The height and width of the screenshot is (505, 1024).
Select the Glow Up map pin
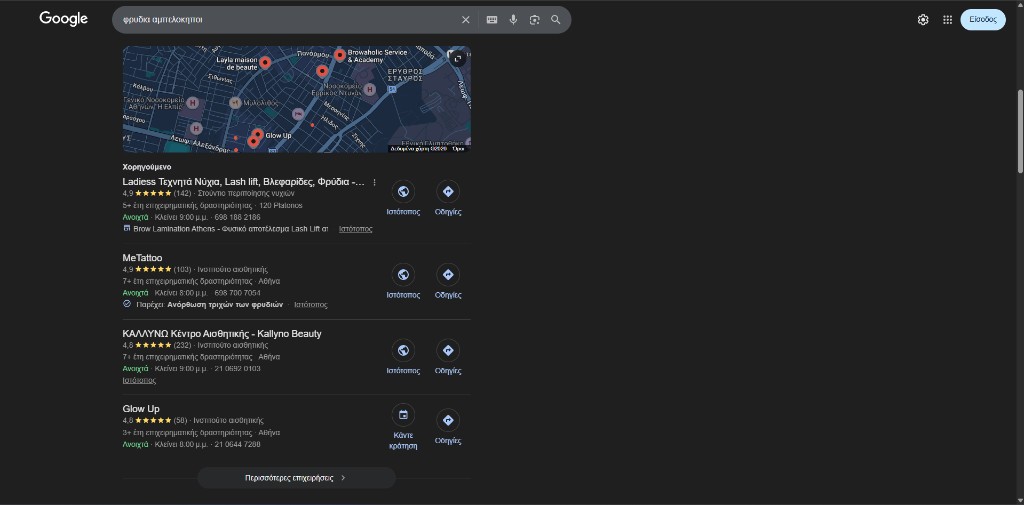tap(257, 135)
